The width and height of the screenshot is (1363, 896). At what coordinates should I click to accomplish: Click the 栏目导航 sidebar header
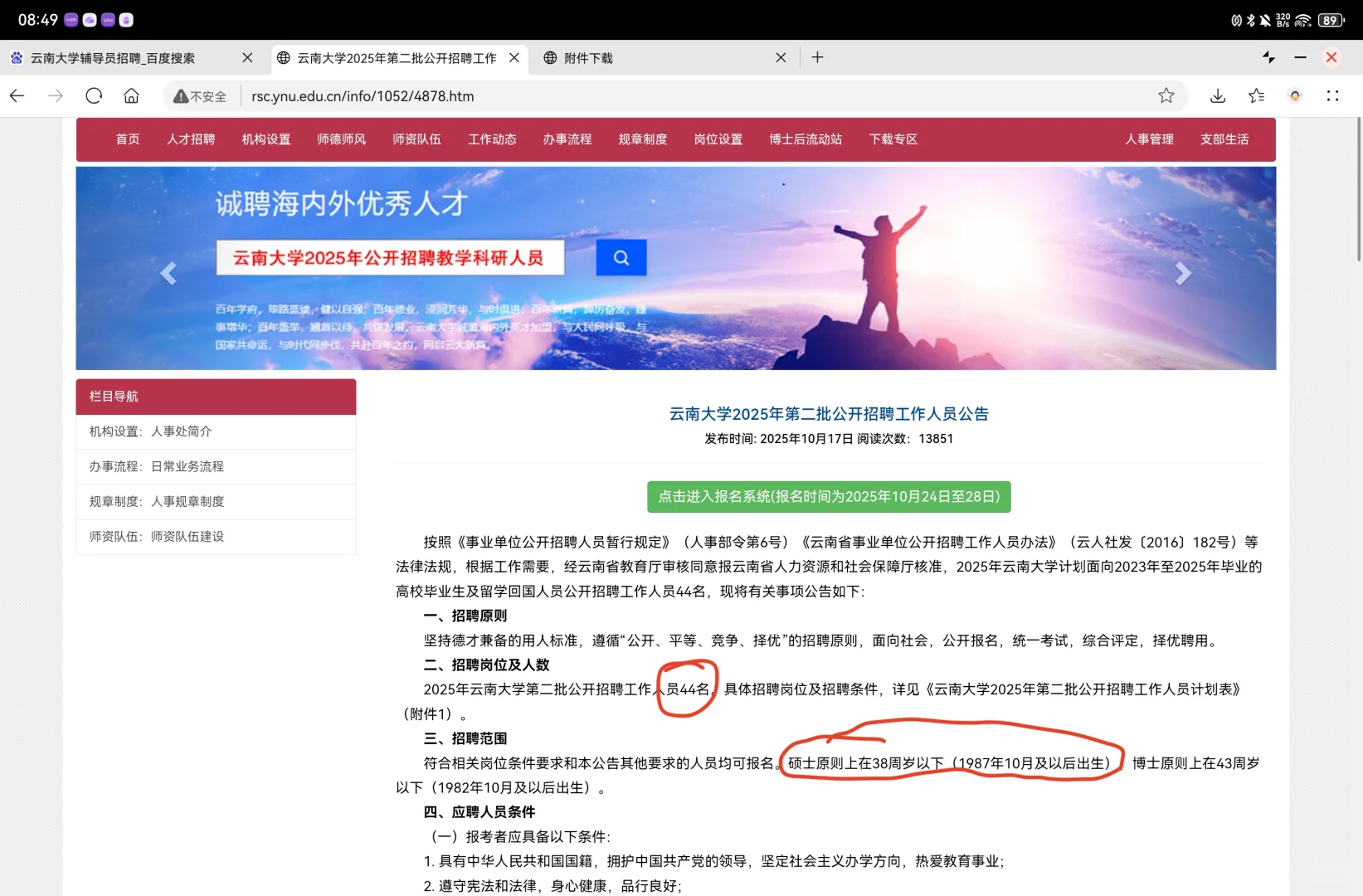(216, 397)
